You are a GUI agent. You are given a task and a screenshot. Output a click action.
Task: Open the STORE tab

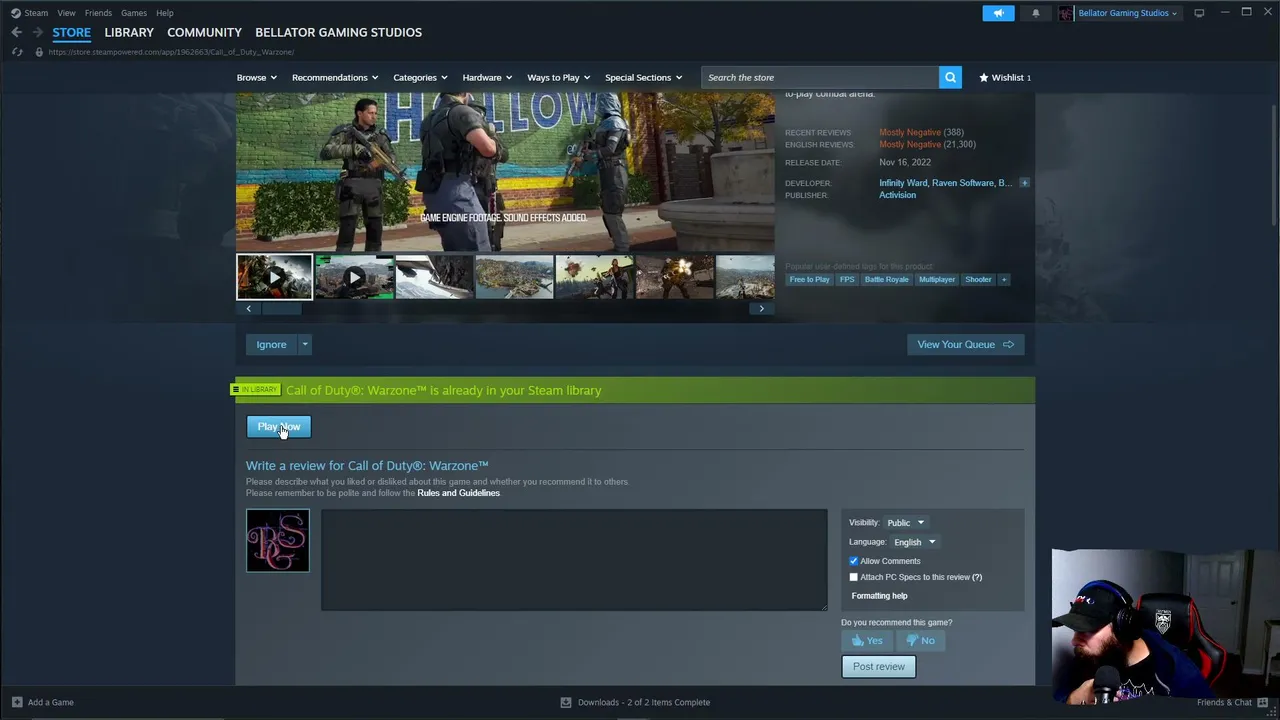tap(71, 32)
